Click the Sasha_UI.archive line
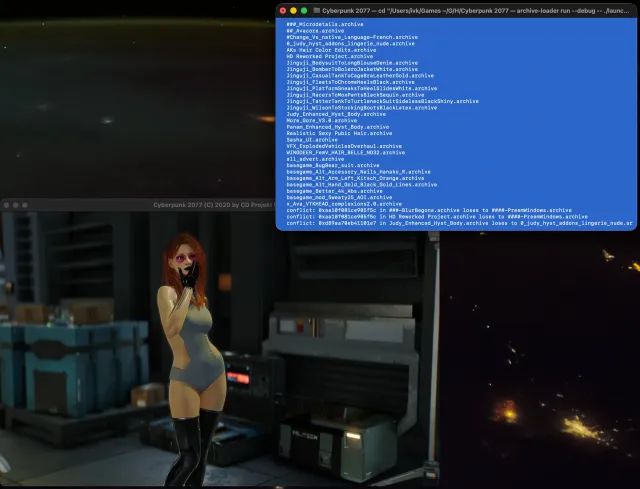Image resolution: width=640 pixels, height=489 pixels. (x=312, y=140)
